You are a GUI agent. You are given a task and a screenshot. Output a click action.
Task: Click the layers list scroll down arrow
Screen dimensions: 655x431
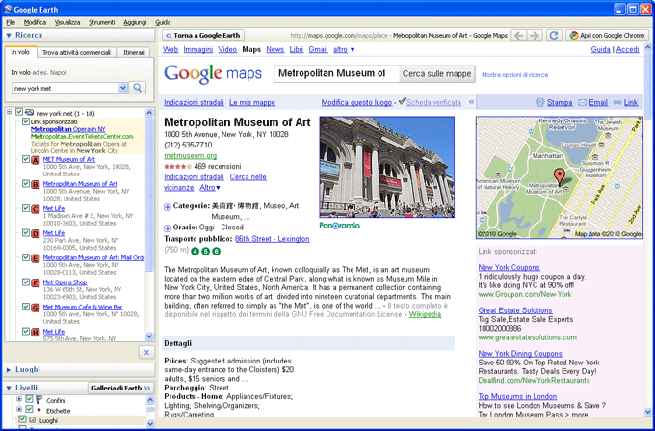(150, 423)
